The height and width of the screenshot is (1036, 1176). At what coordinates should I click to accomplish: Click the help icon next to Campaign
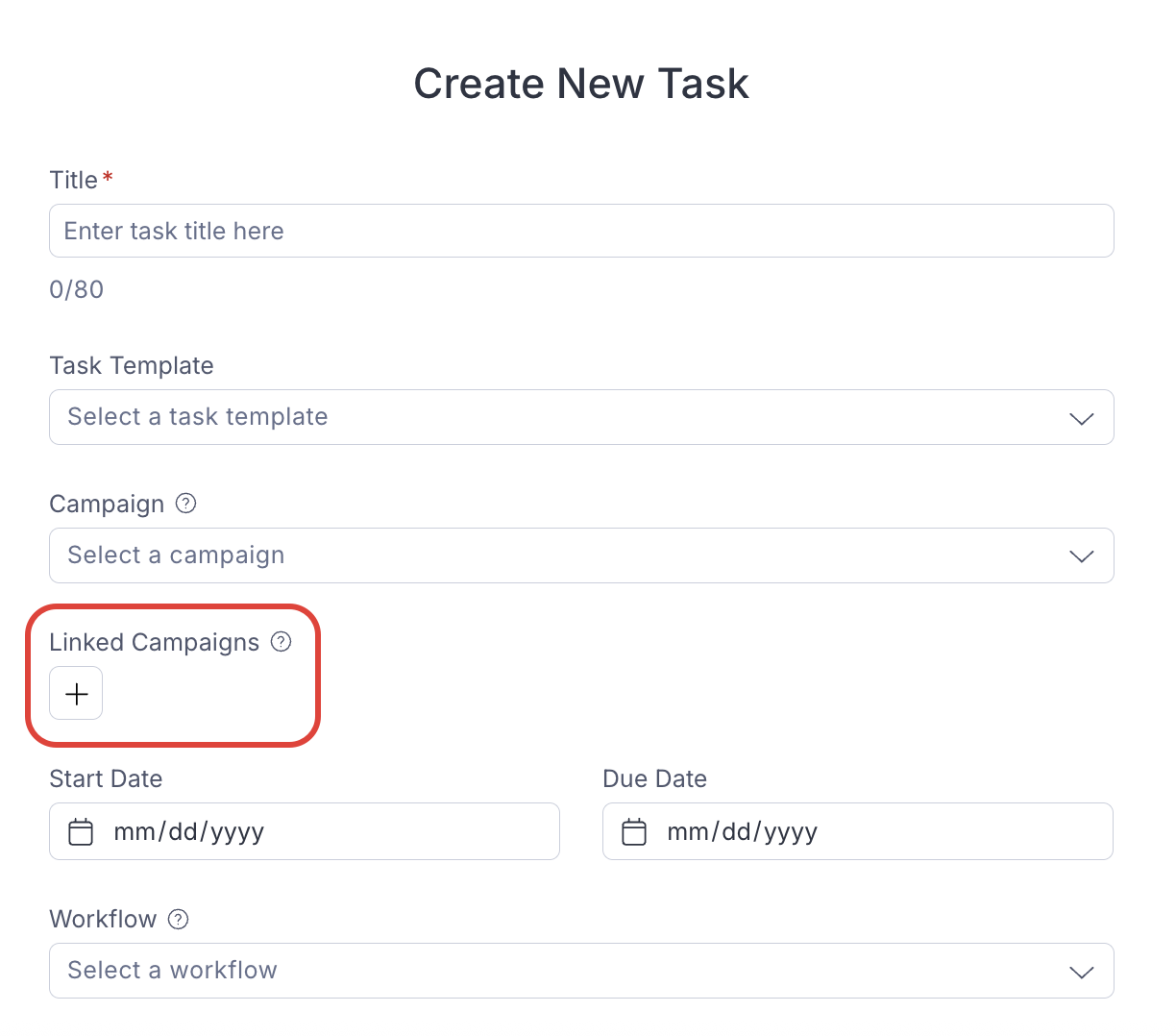click(x=185, y=503)
